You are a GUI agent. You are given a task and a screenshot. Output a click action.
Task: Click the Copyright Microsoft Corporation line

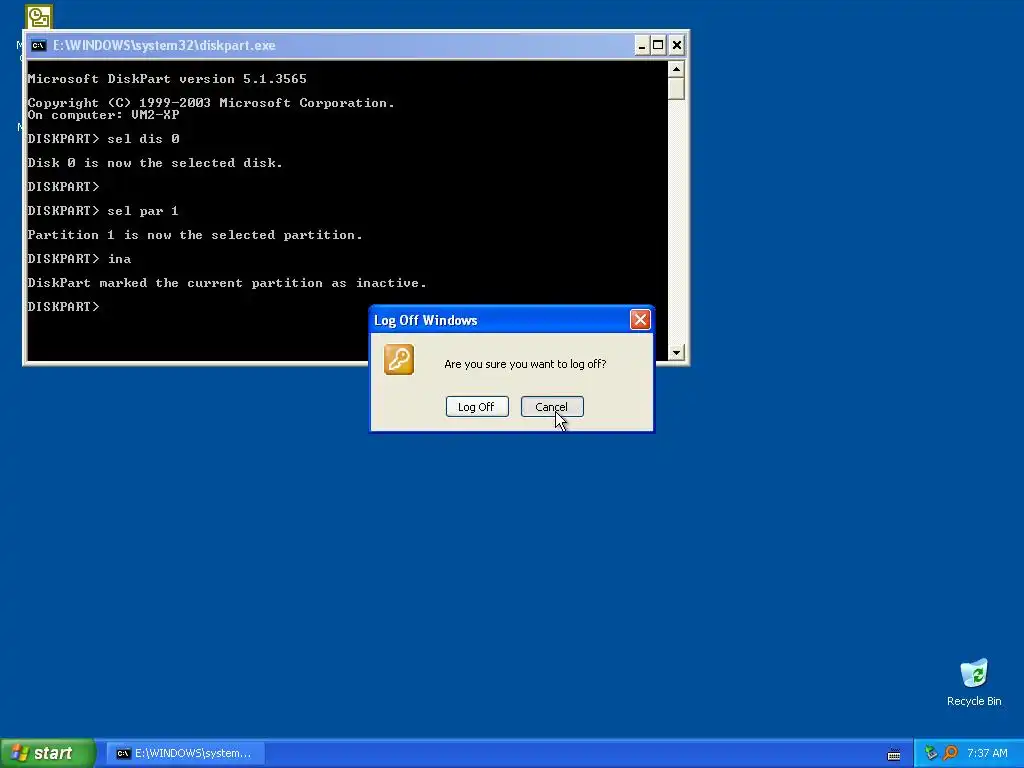(x=211, y=103)
